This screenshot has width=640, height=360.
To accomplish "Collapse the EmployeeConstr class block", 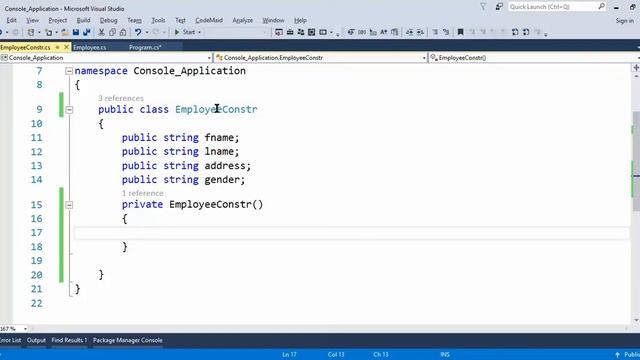I will coord(69,110).
